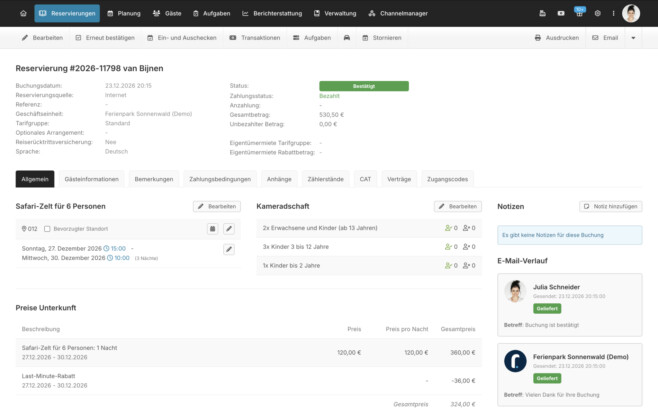Click the print-queue icon in the top bar

click(x=542, y=13)
